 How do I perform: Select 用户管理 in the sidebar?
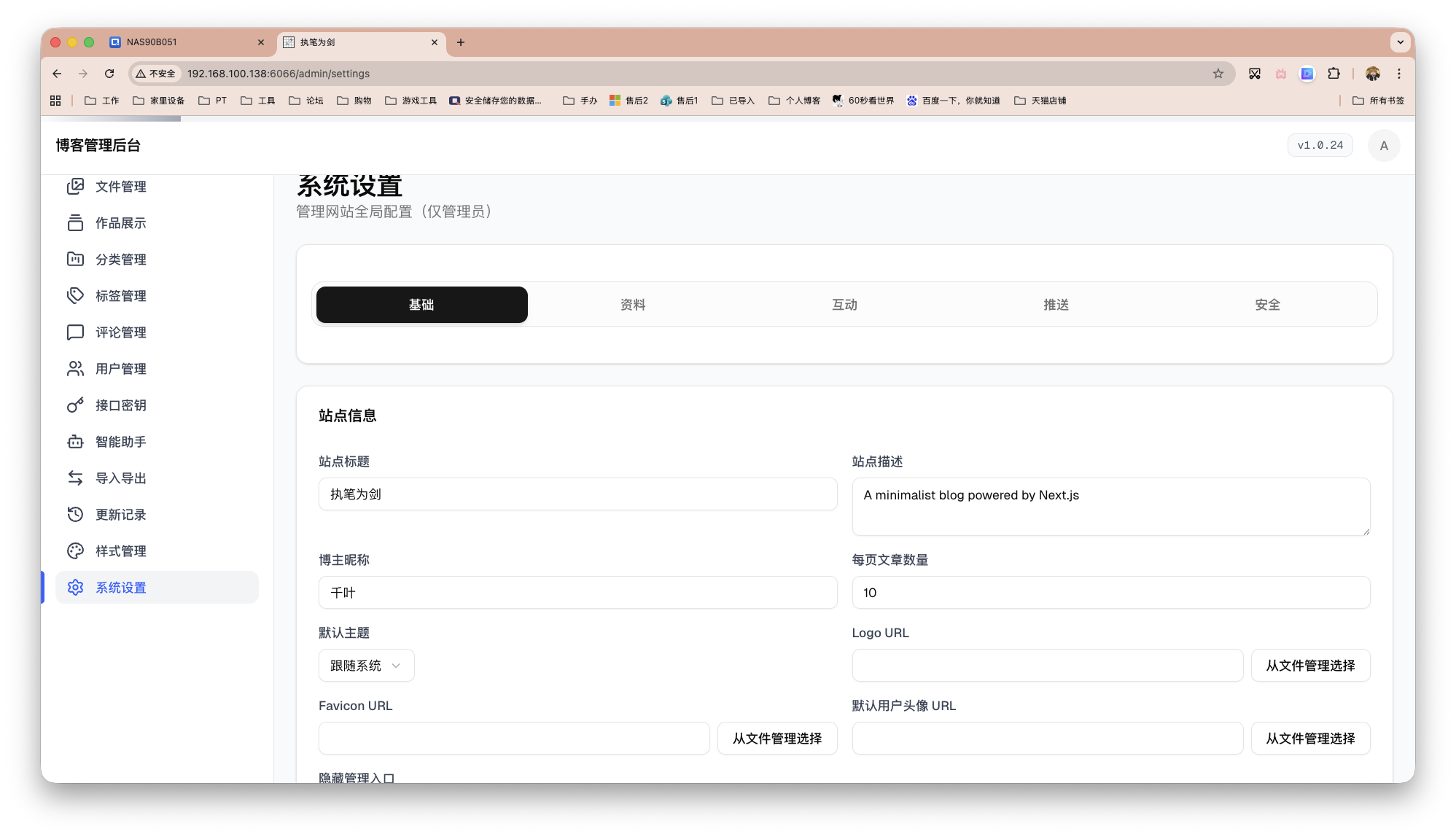[120, 368]
